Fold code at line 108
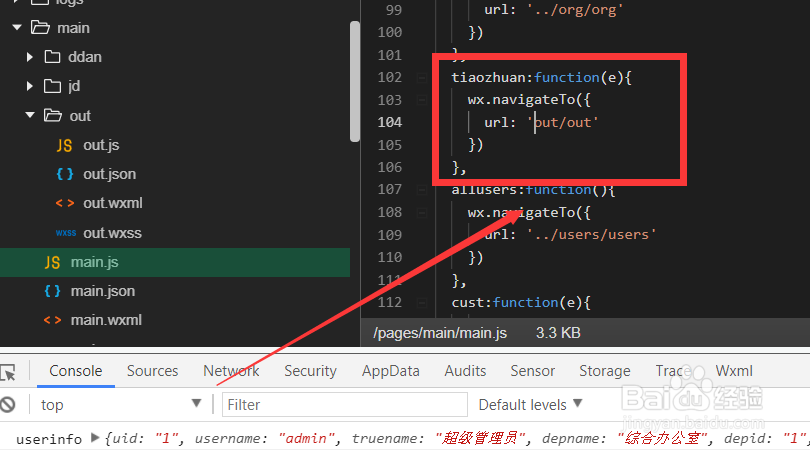This screenshot has width=810, height=451. pyautogui.click(x=422, y=212)
